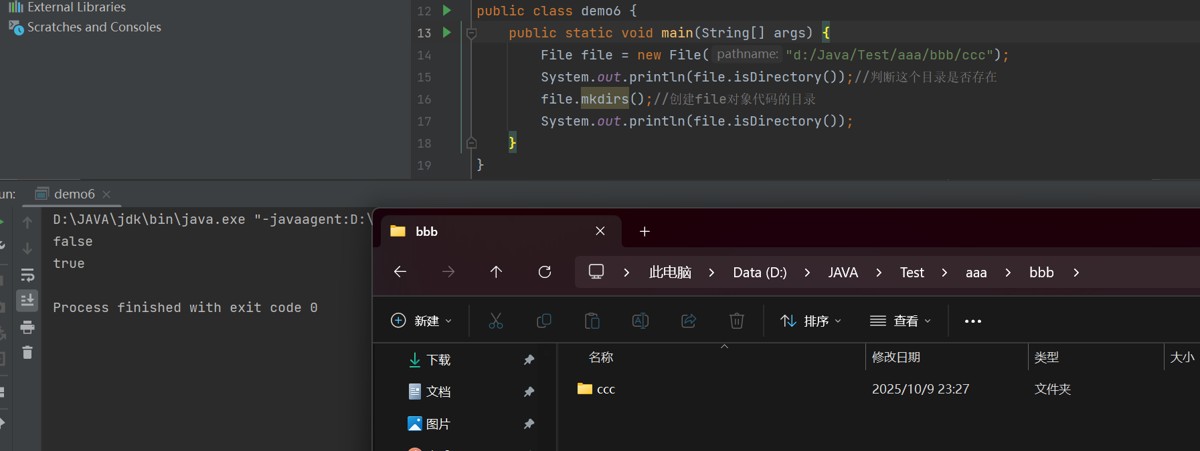Screen dimensions: 1200x451
Task: Close the demo6 Run tab
Action: click(106, 194)
